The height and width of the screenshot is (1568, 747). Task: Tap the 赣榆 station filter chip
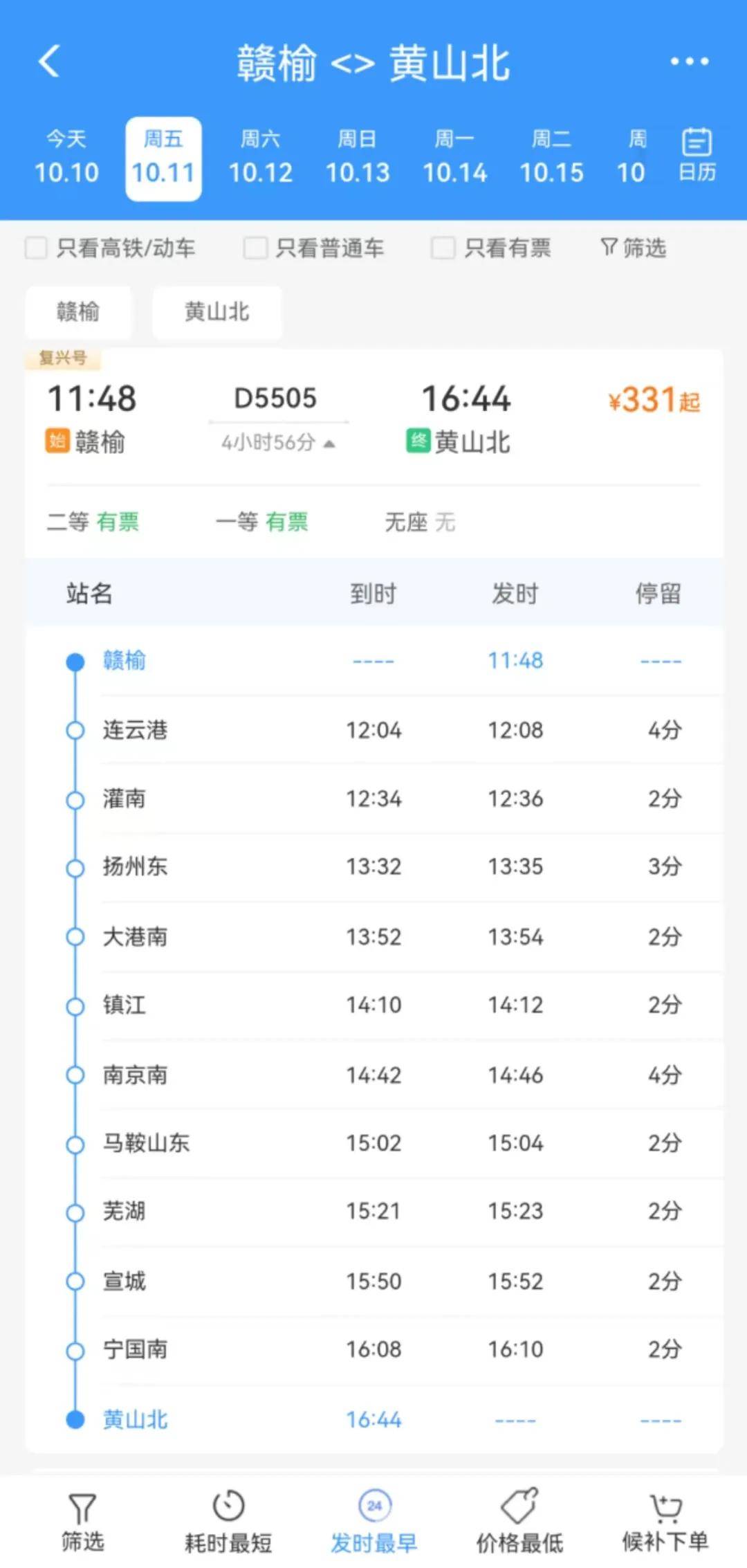[x=77, y=312]
